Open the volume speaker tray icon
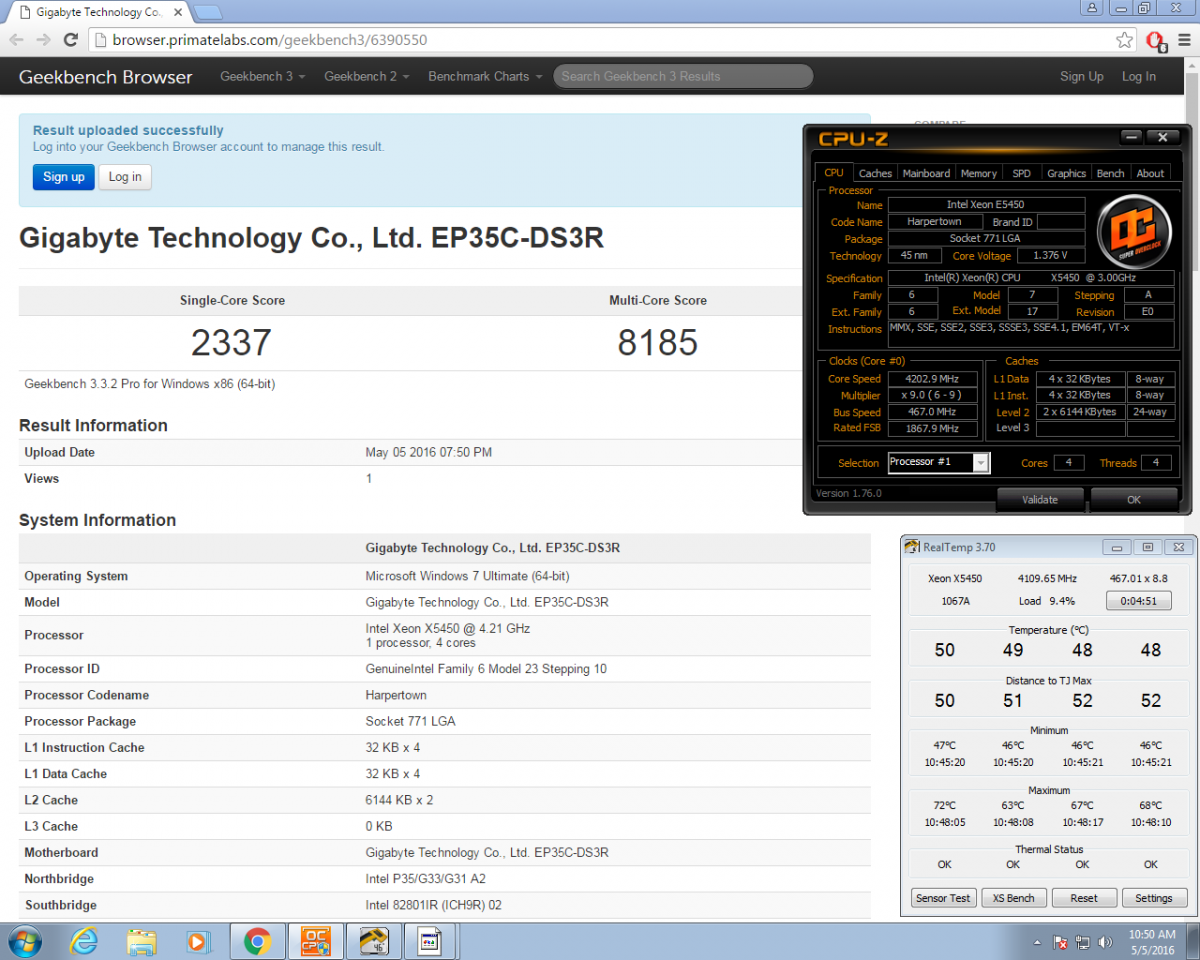Viewport: 1200px width, 960px height. [x=1105, y=943]
